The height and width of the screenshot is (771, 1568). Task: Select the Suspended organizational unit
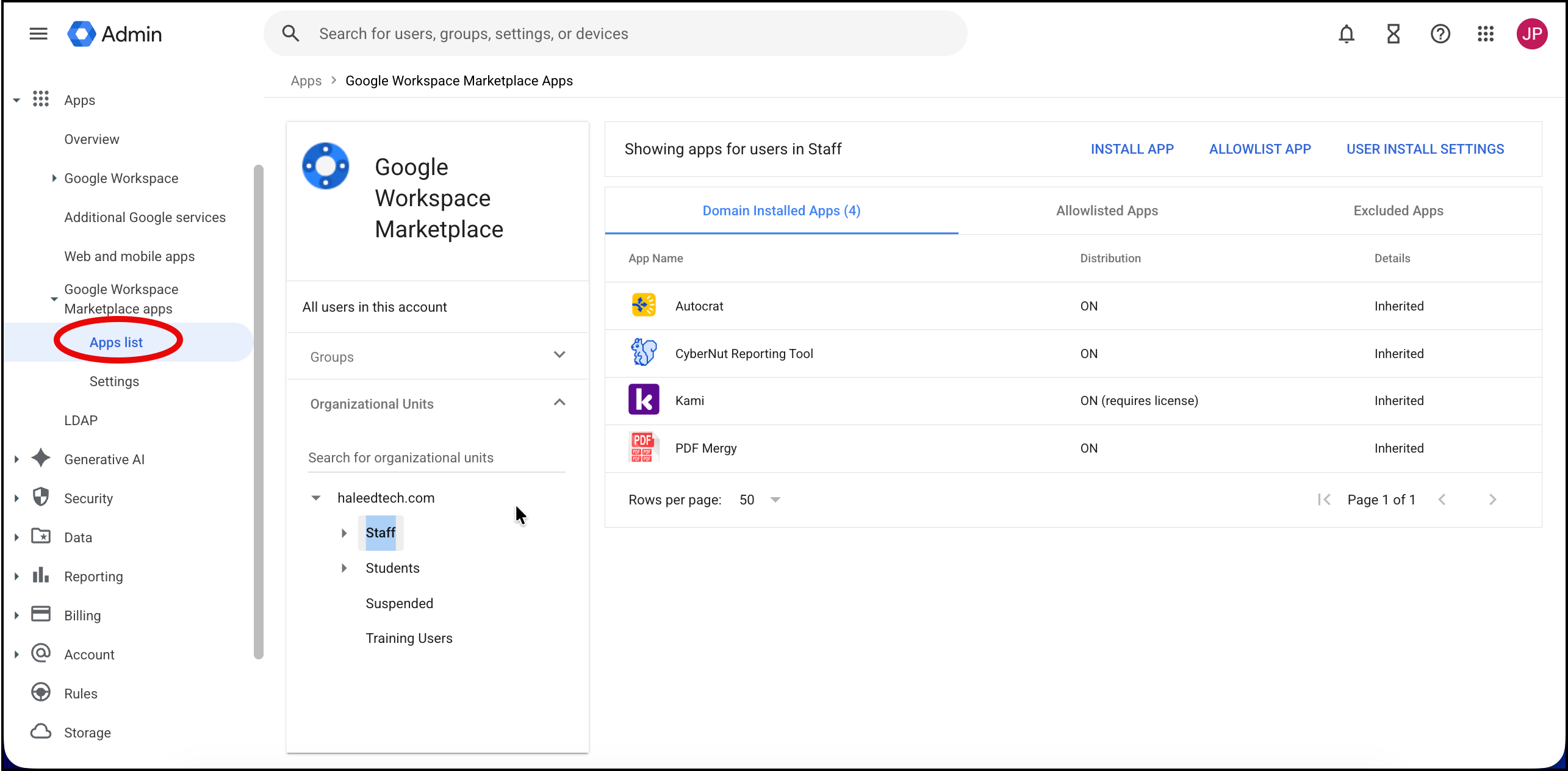click(399, 603)
